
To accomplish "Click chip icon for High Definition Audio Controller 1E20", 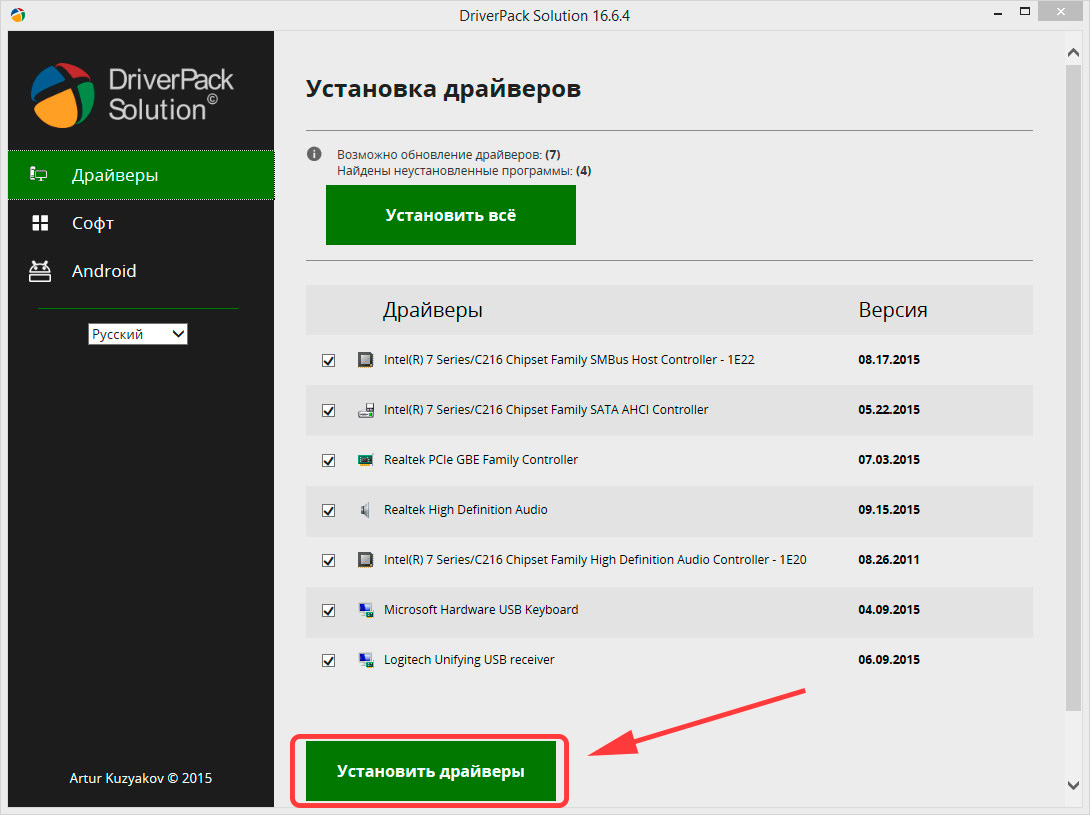I will (365, 560).
